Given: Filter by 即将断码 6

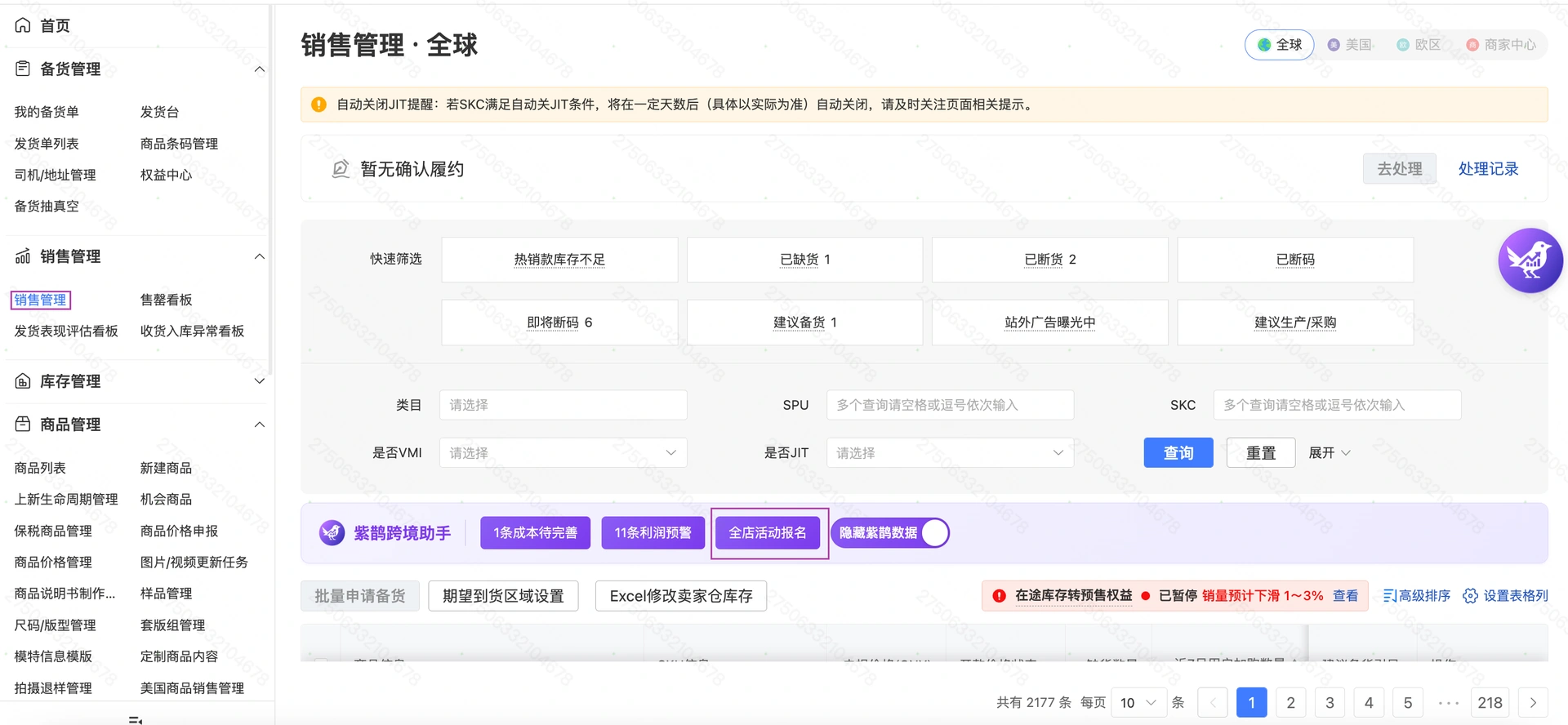Looking at the screenshot, I should pyautogui.click(x=559, y=322).
